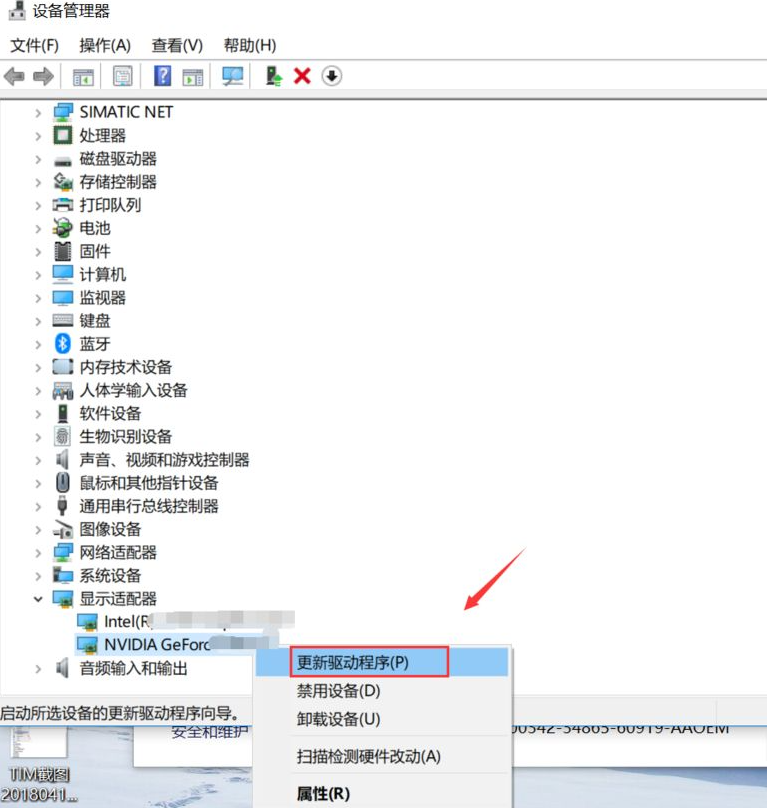Click scan for hardware changes monitor icon

click(x=232, y=76)
